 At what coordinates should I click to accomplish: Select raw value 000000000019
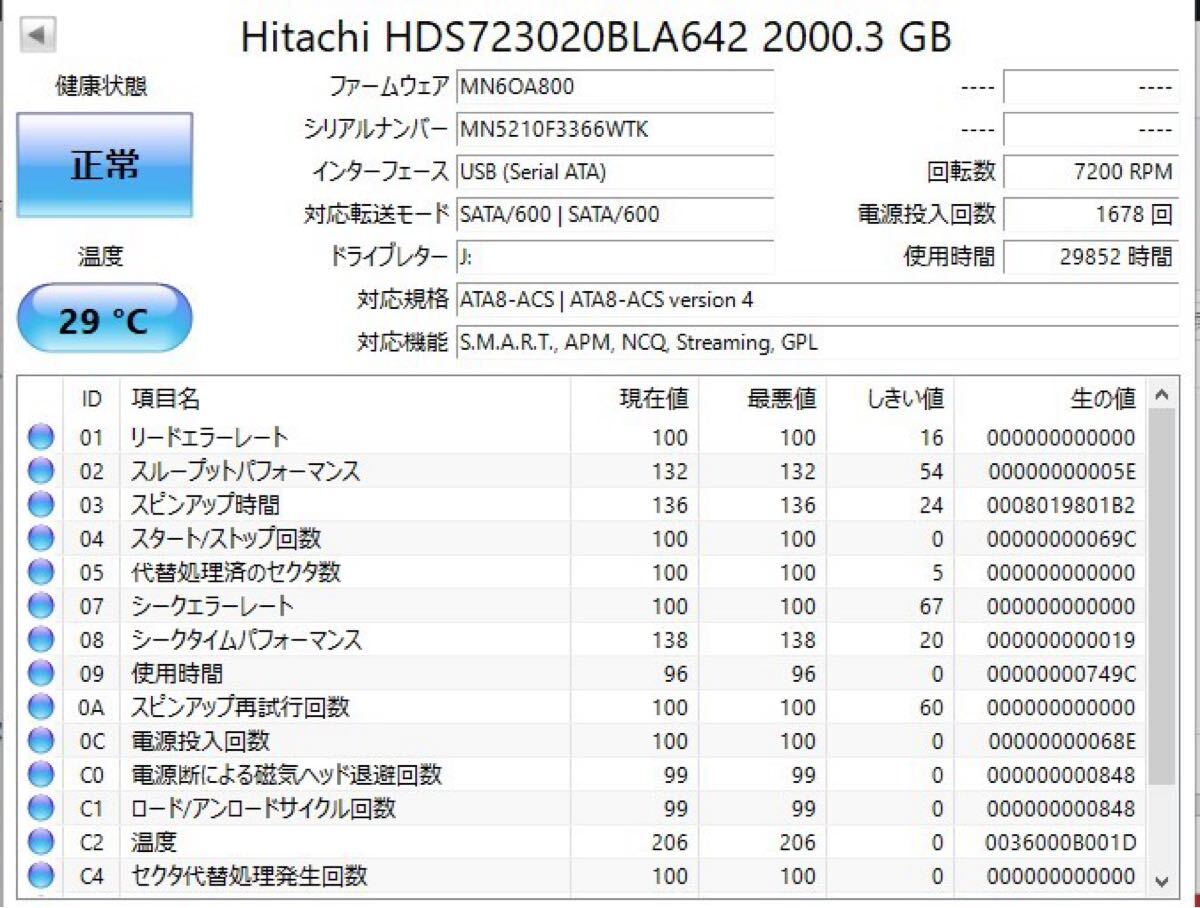pyautogui.click(x=1061, y=640)
